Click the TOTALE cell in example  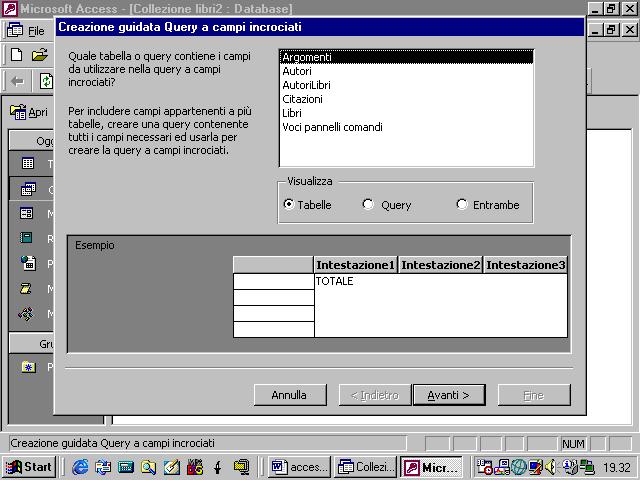tap(334, 281)
